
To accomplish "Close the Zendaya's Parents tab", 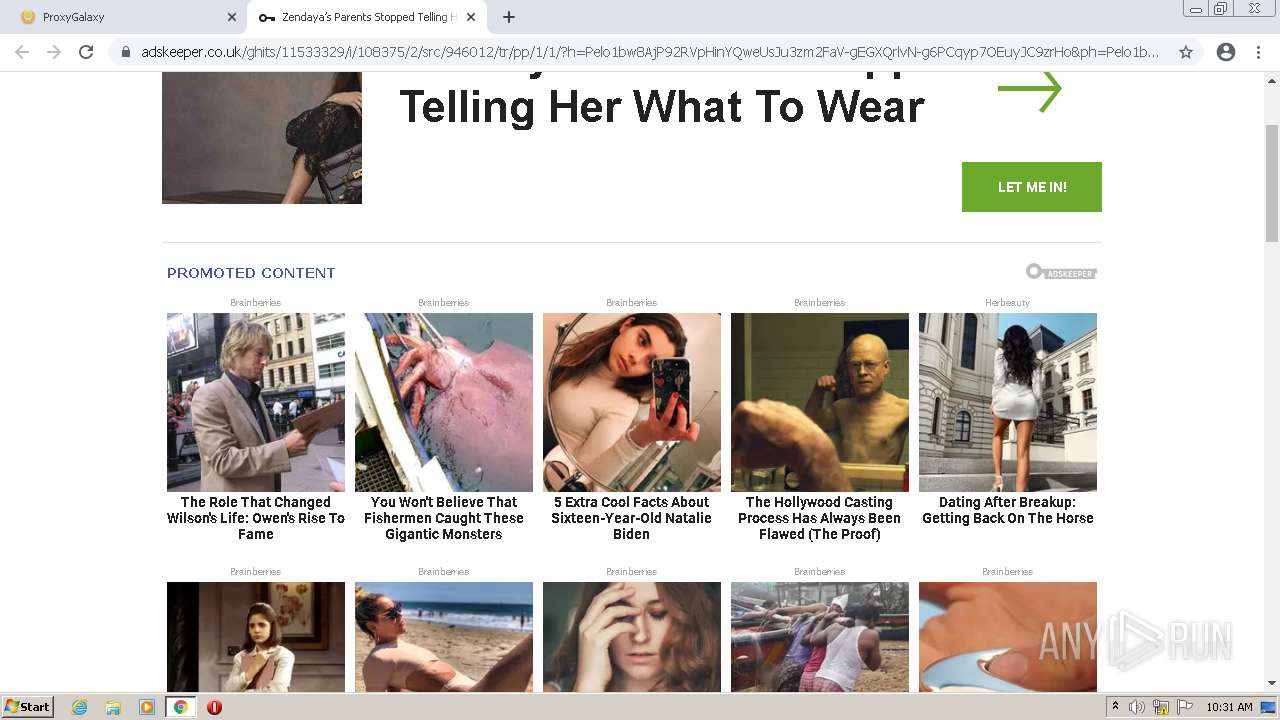I will coord(471,17).
